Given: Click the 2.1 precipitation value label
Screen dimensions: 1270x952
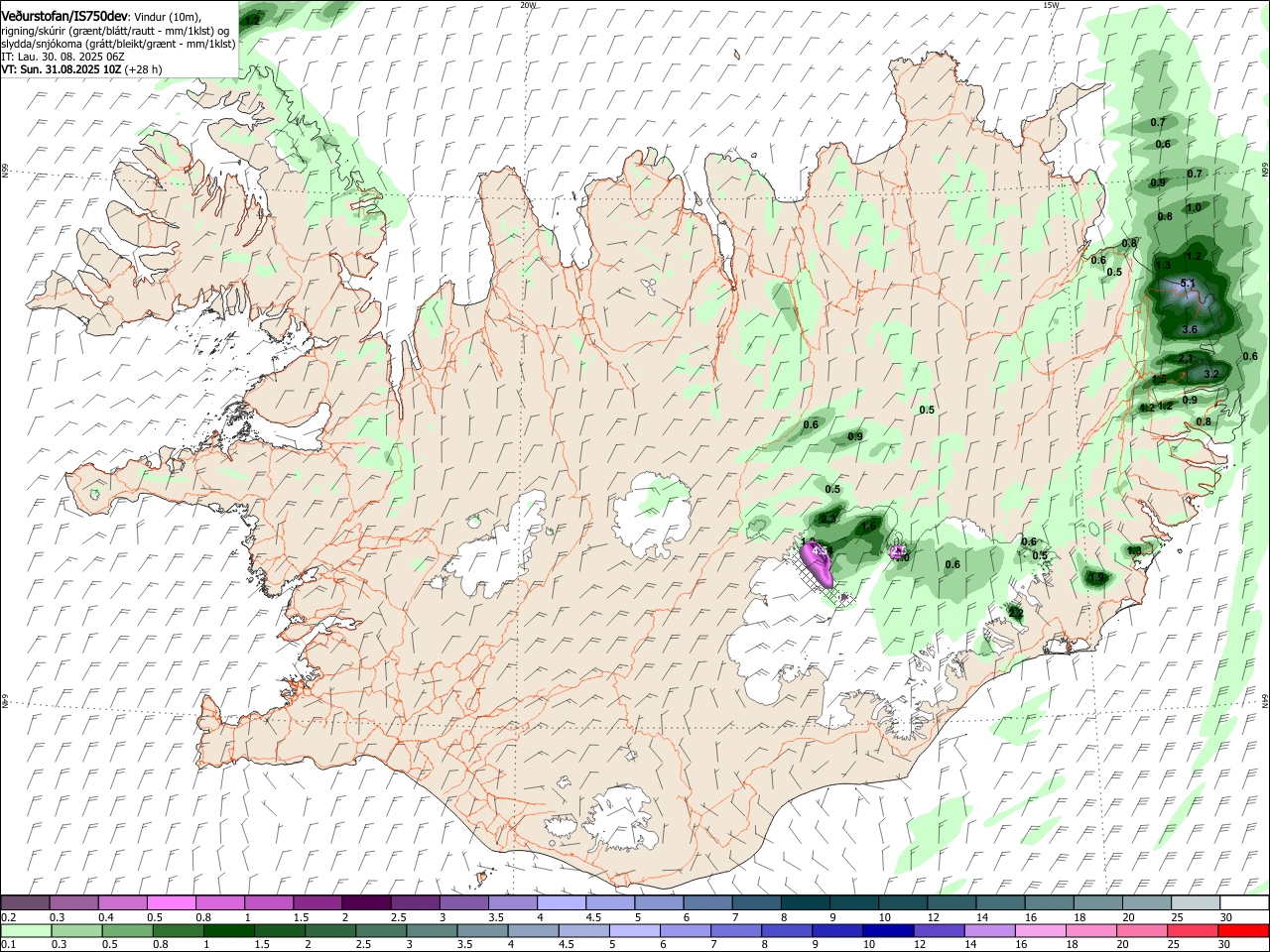Looking at the screenshot, I should (1186, 358).
